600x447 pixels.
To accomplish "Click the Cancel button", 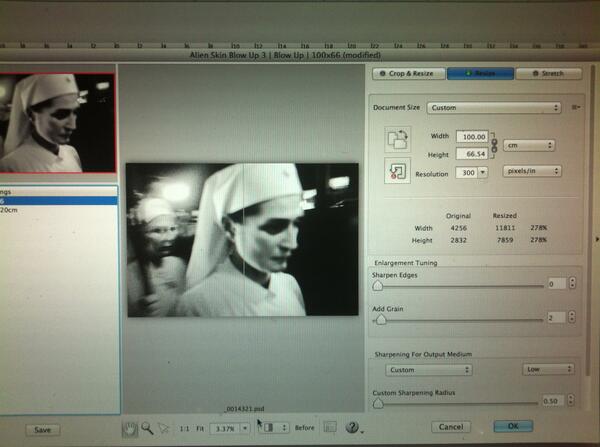I will click(x=451, y=427).
